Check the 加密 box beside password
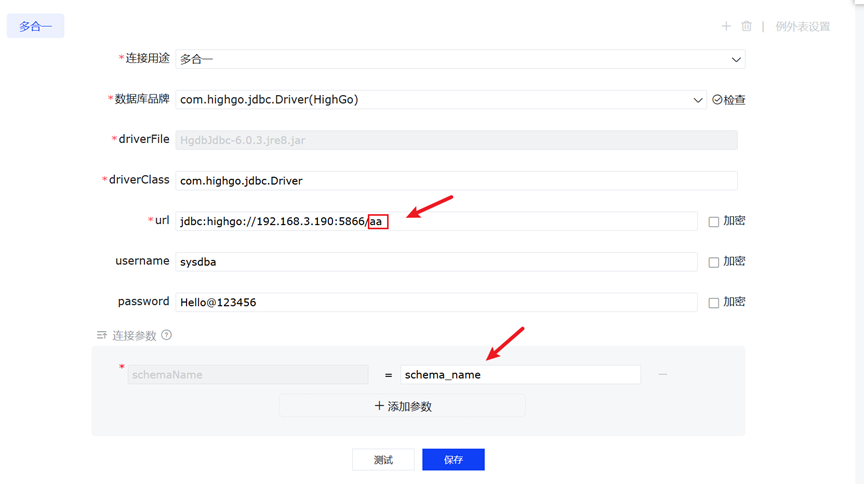864x484 pixels. [x=713, y=302]
